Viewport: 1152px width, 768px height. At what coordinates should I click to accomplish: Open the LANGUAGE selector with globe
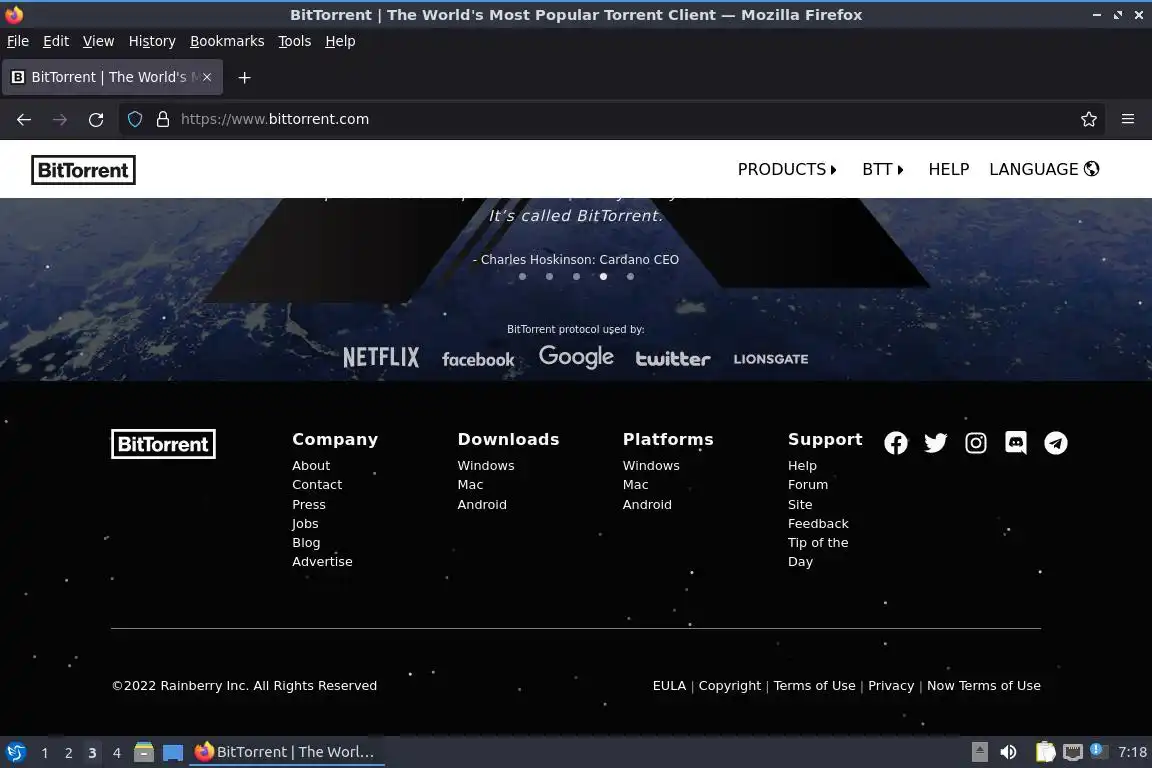point(1044,169)
